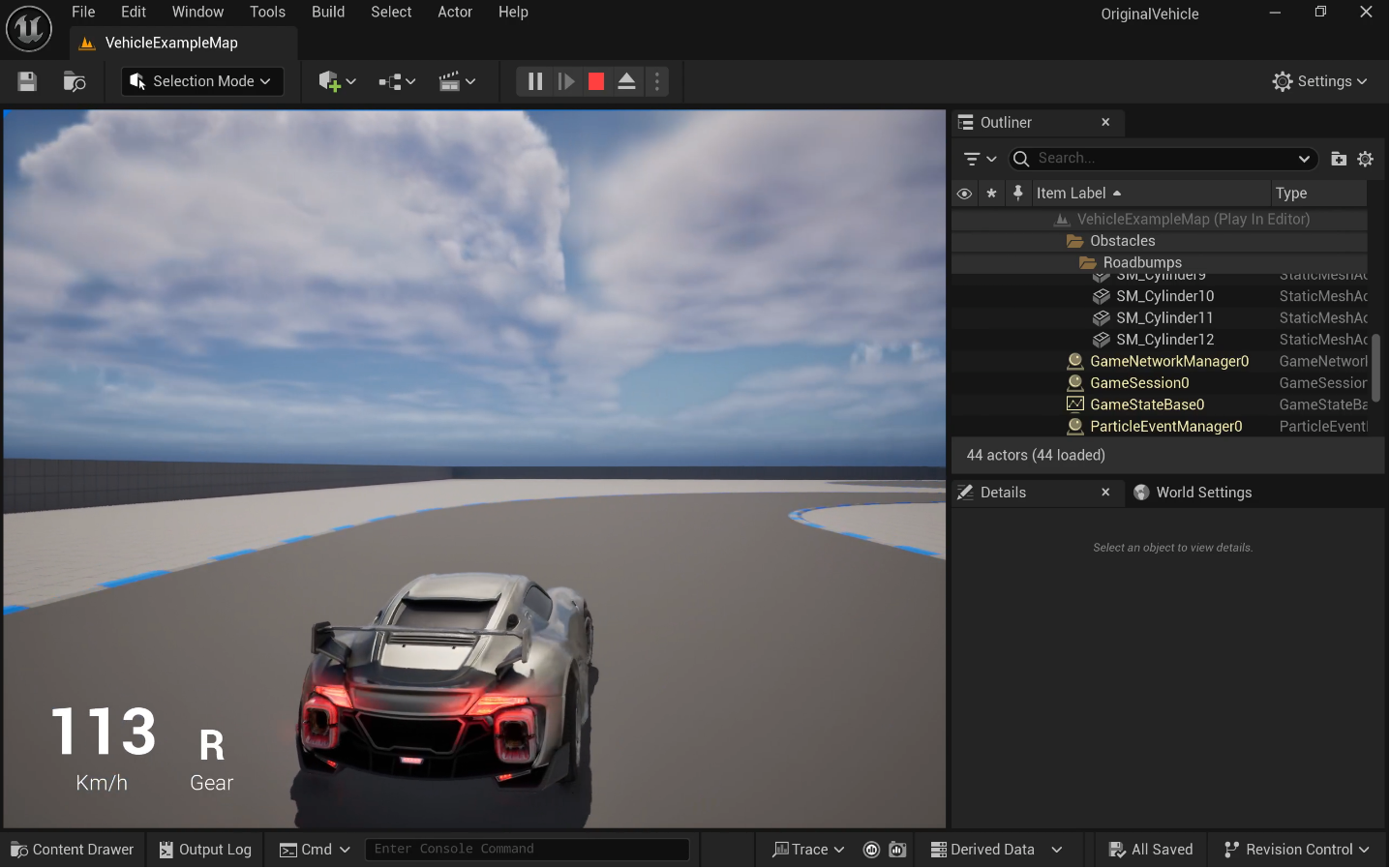Open the Outliner settings gear

[x=1366, y=159]
